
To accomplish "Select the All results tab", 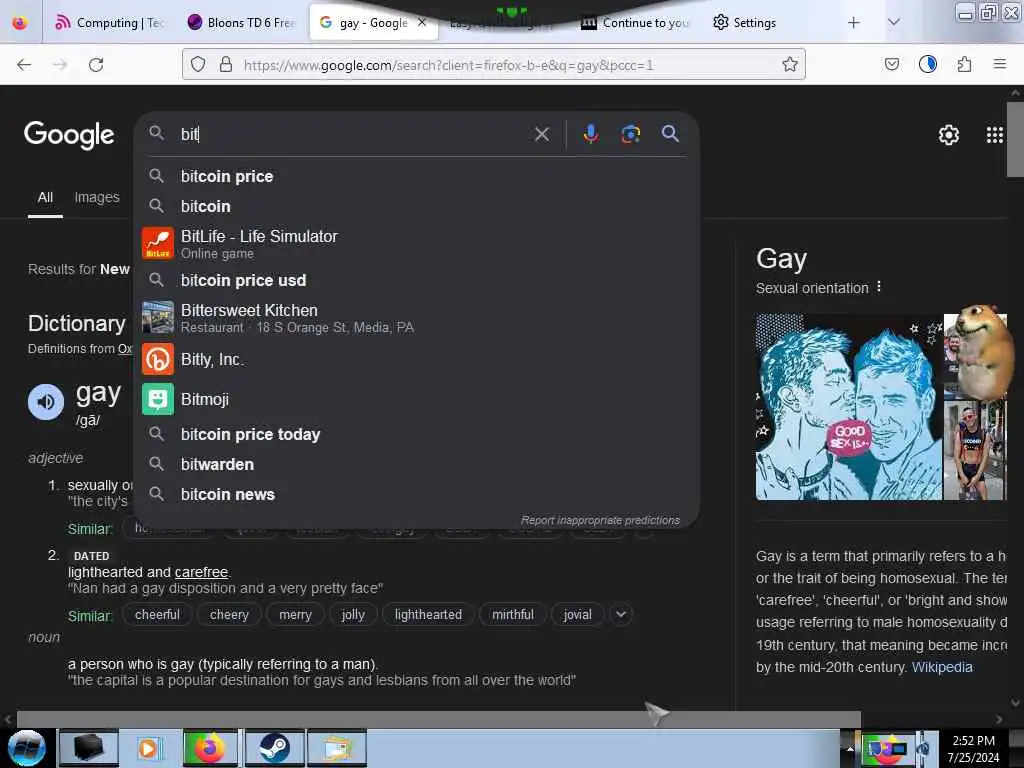I will (45, 197).
